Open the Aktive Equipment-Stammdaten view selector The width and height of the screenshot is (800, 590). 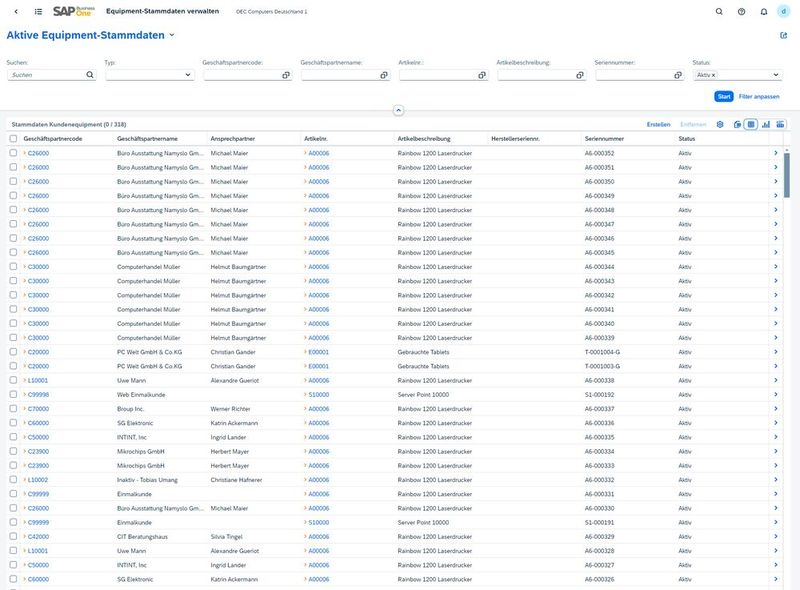tap(172, 35)
